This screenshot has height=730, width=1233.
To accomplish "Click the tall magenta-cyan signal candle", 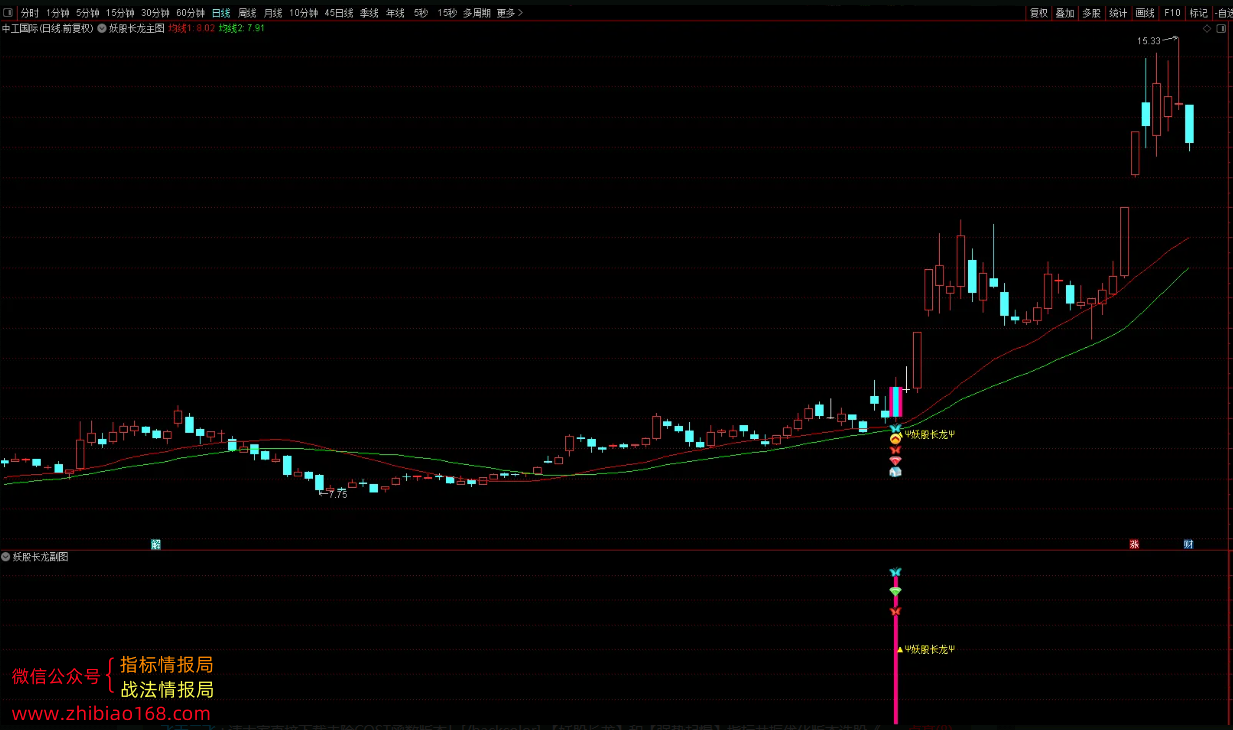I will click(896, 402).
